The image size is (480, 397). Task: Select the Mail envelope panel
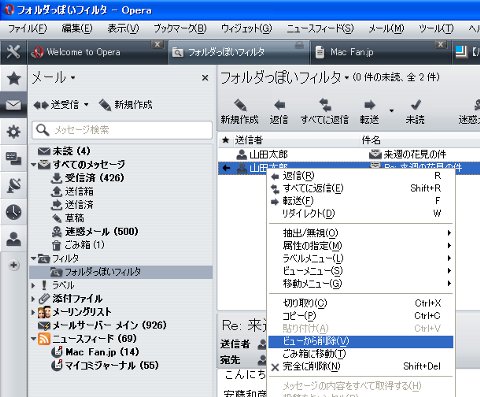pos(14,105)
